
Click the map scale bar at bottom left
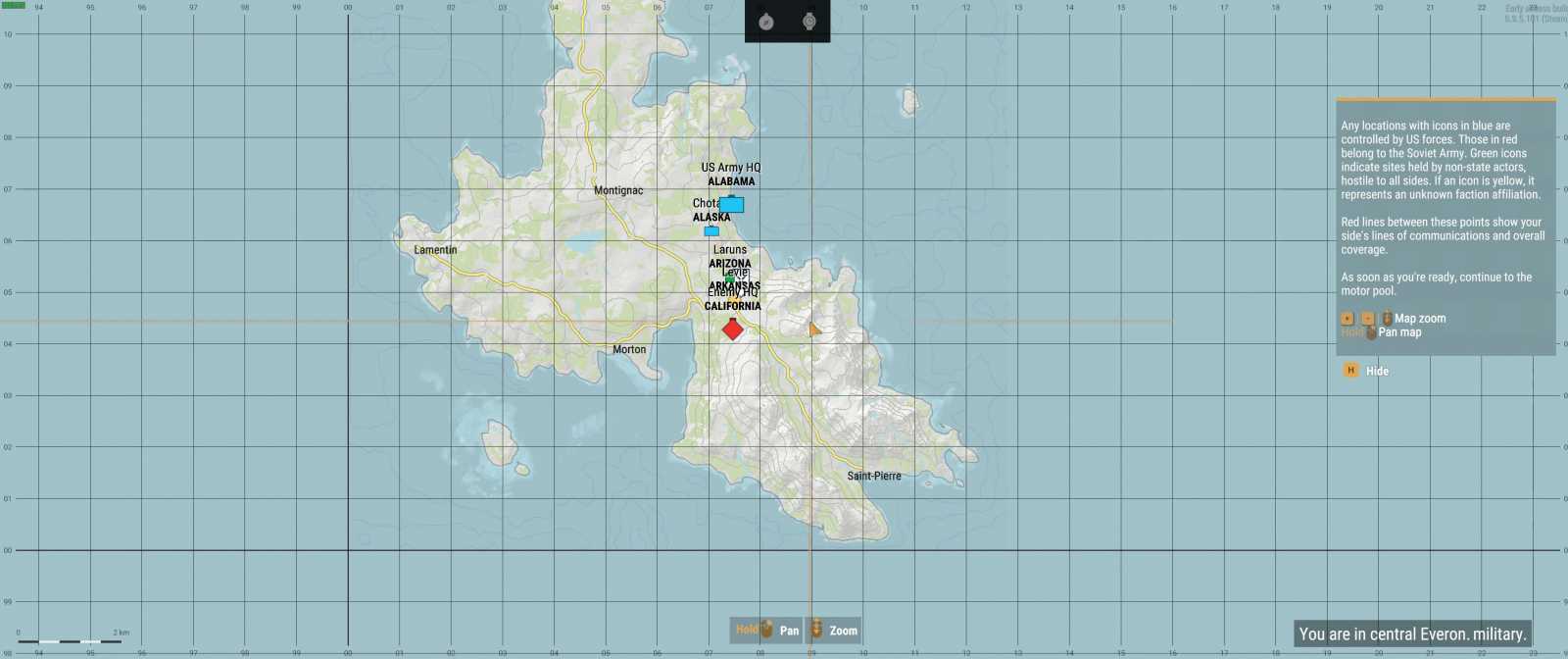69,641
